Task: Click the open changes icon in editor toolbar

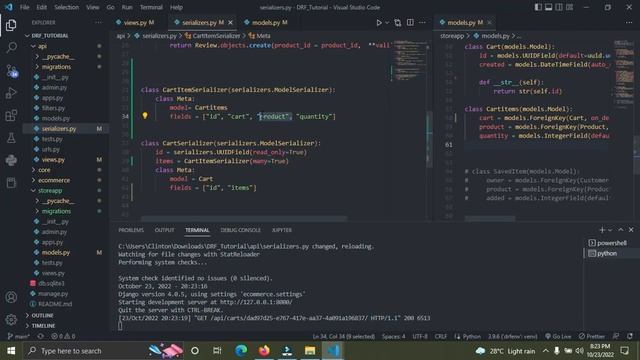Action: [x=398, y=22]
